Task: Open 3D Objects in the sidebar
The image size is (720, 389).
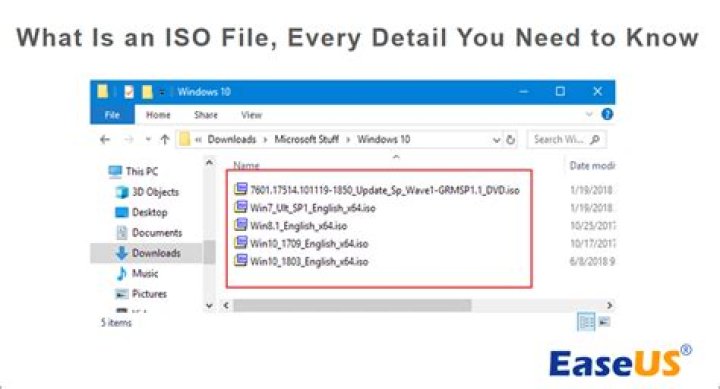Action: click(147, 192)
